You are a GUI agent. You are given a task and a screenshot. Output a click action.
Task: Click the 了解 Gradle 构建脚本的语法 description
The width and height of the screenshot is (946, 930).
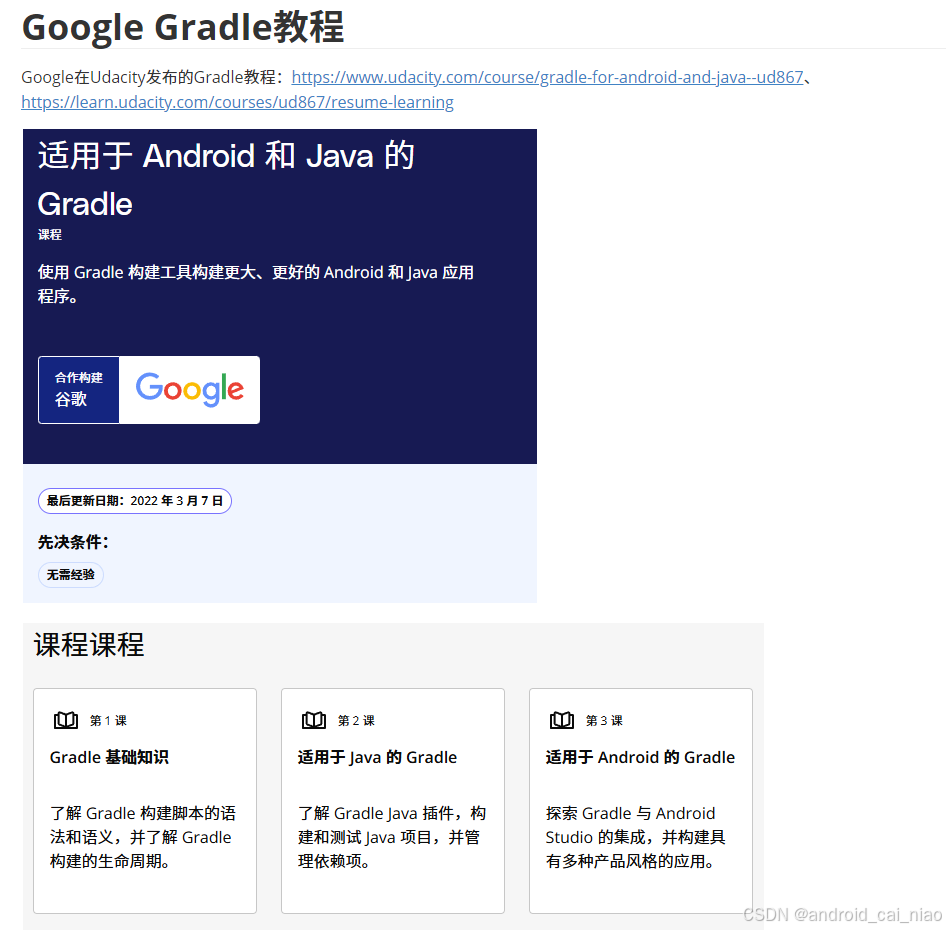tap(143, 837)
